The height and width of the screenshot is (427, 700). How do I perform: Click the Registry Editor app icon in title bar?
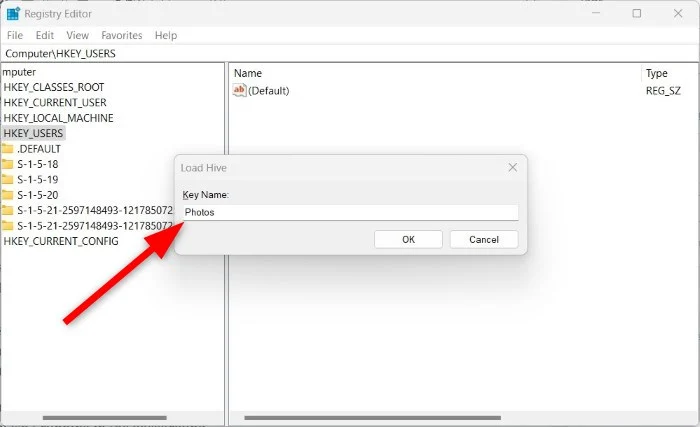13,14
